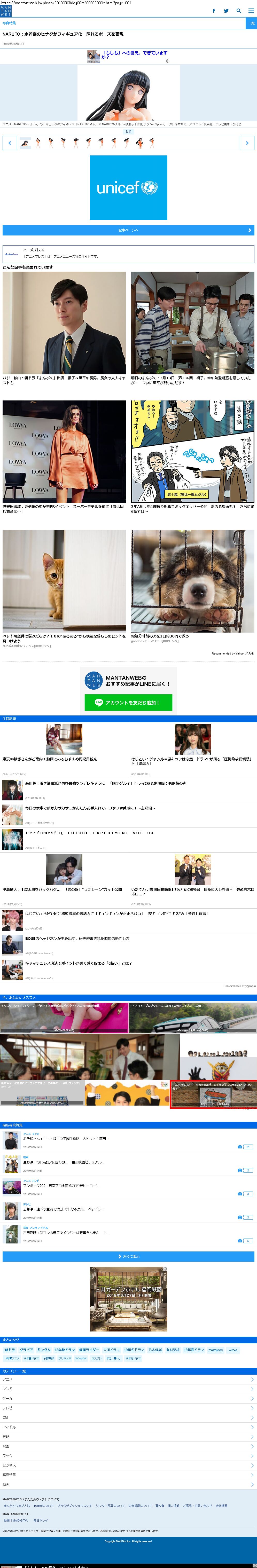257x1568 pixels.
Task: Click さらに表示 to show more photo features
Action: point(129,1256)
